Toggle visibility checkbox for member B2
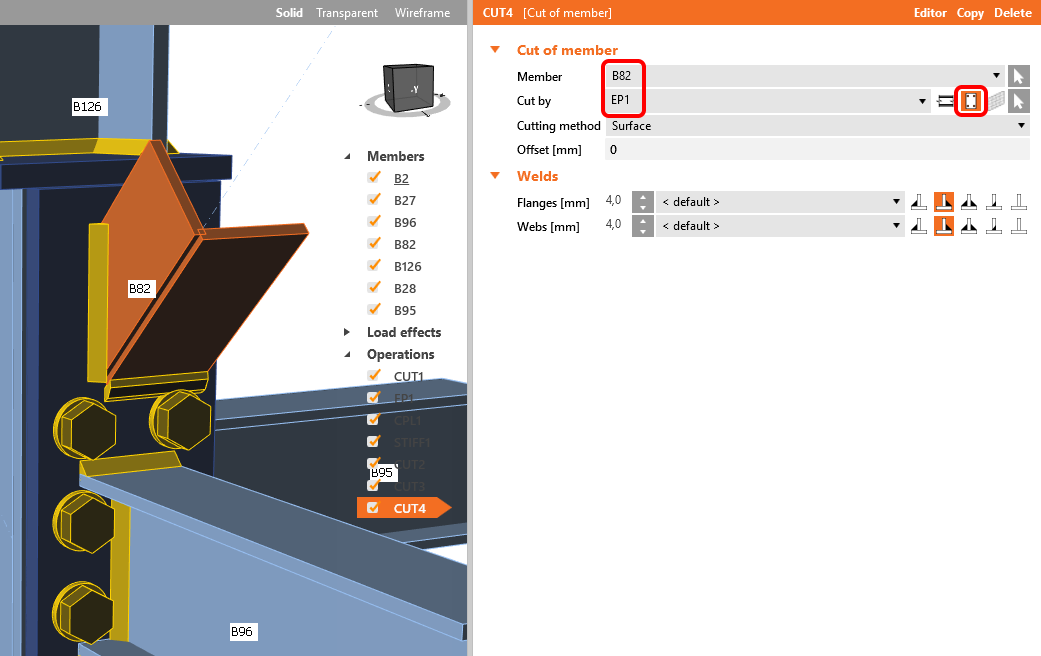Image resolution: width=1041 pixels, height=656 pixels. click(x=374, y=178)
